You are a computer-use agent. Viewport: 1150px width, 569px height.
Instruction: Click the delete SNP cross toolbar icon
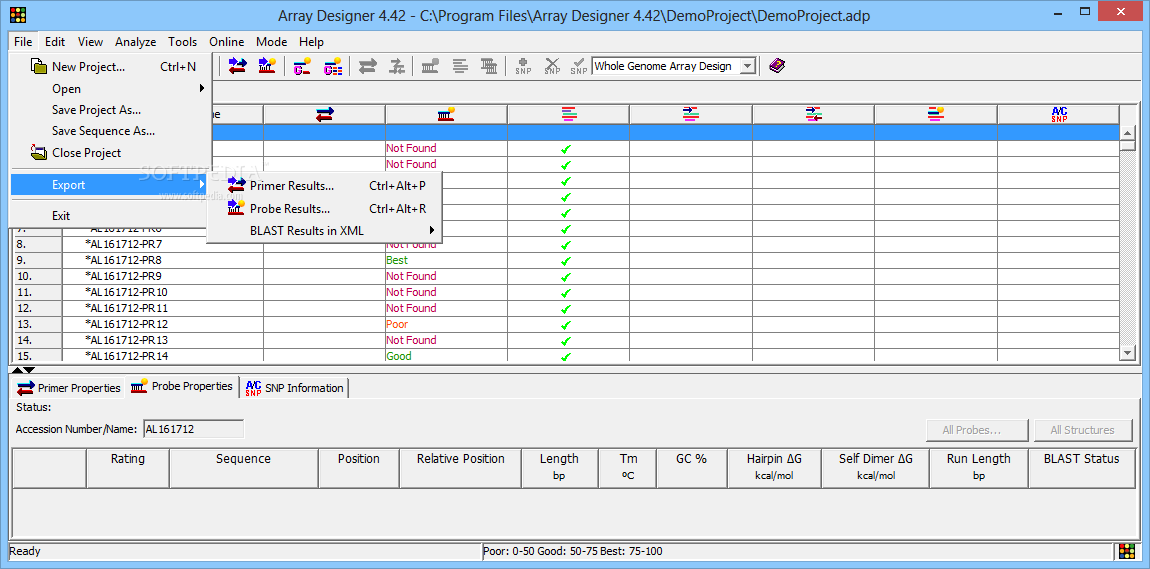point(552,66)
